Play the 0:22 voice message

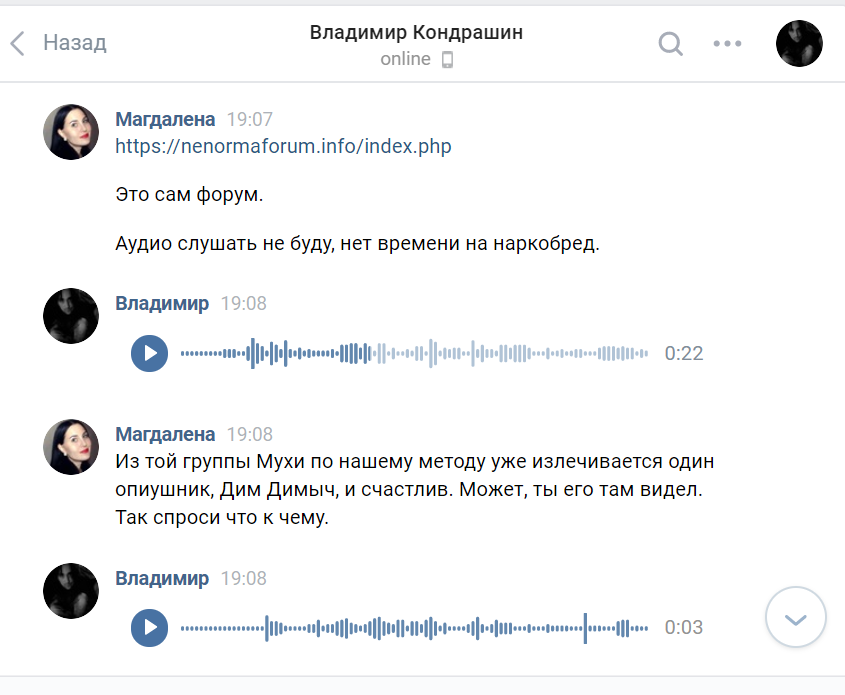(x=150, y=353)
